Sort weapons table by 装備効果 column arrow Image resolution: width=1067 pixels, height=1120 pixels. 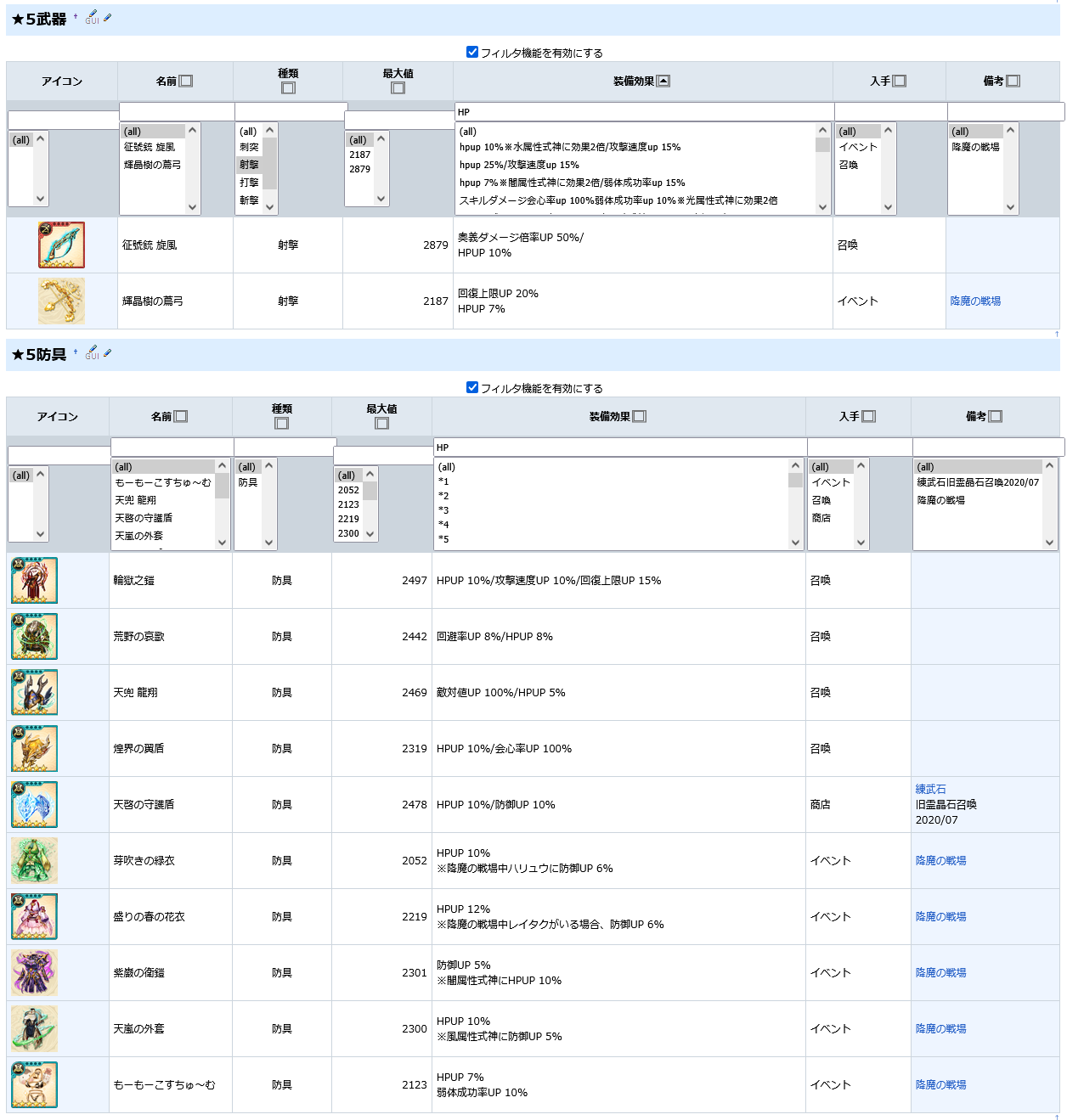tap(663, 82)
